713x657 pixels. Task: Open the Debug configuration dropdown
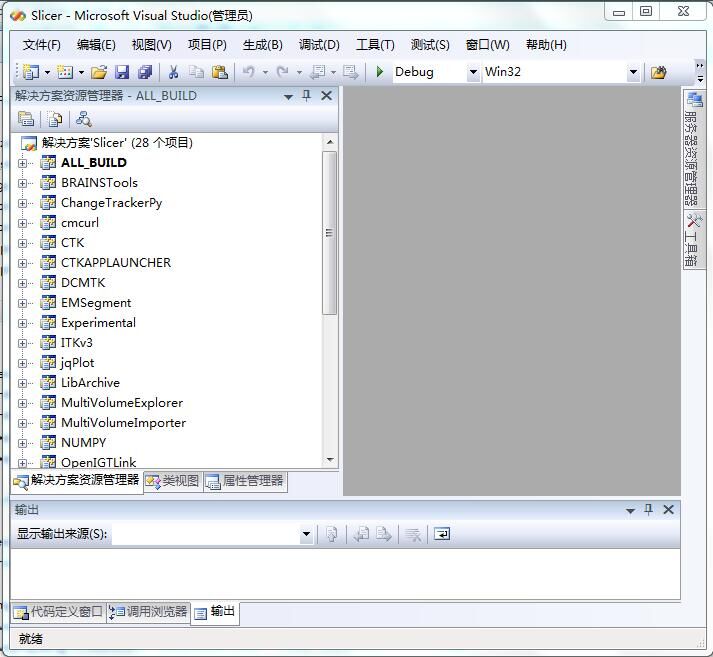click(473, 72)
